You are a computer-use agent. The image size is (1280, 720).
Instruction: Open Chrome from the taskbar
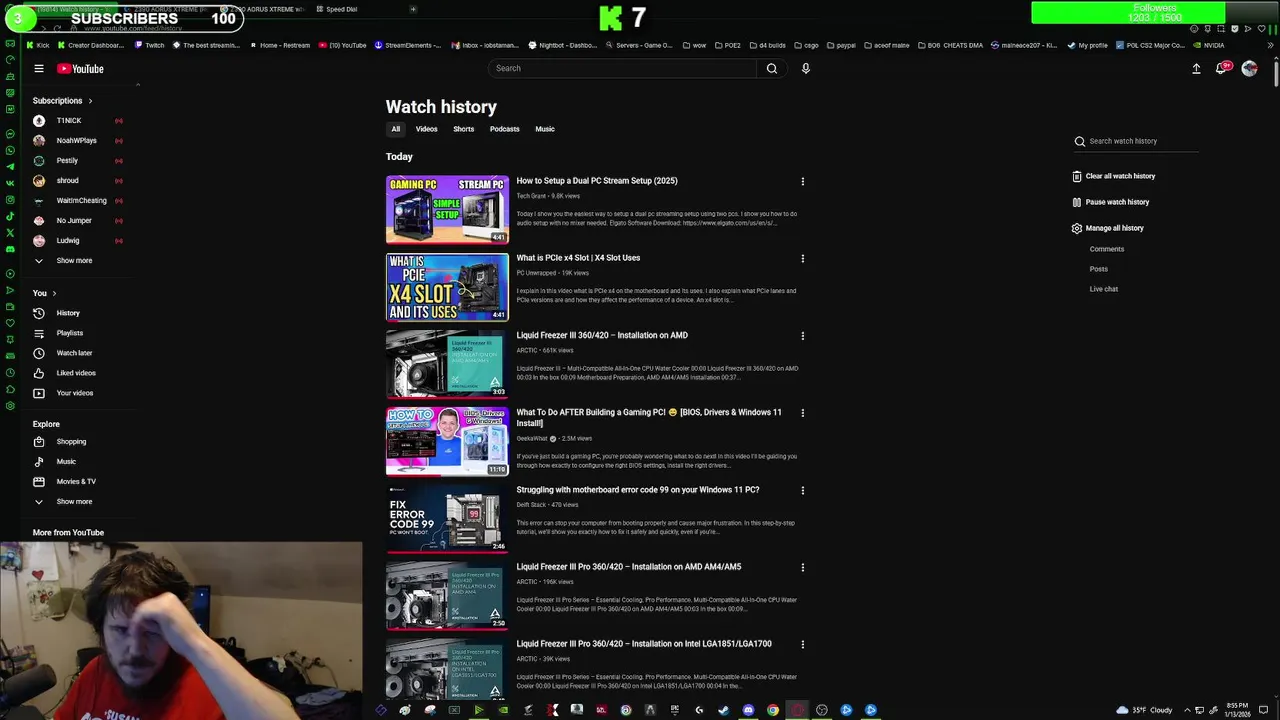[x=773, y=710]
